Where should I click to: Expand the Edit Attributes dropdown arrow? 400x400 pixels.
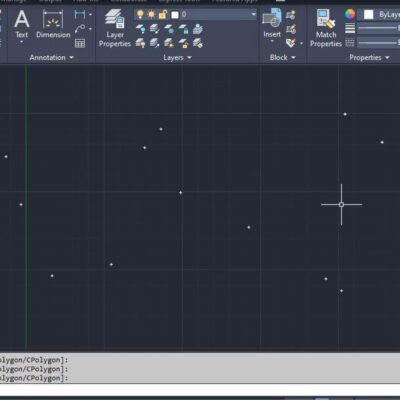coord(302,44)
